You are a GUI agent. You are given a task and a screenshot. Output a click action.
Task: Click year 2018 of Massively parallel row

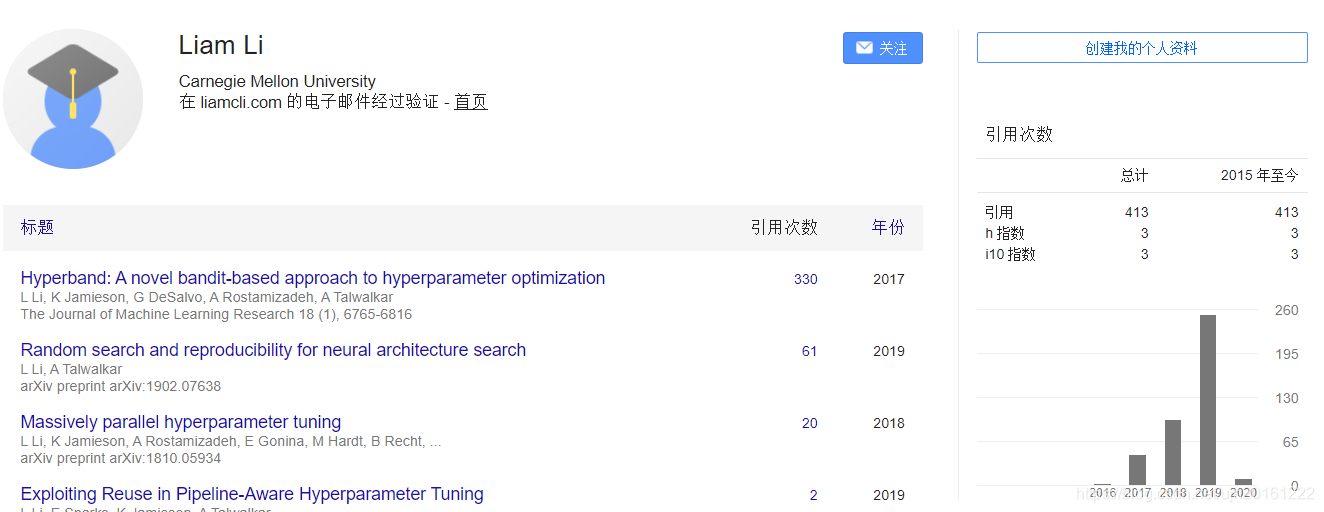(x=888, y=423)
